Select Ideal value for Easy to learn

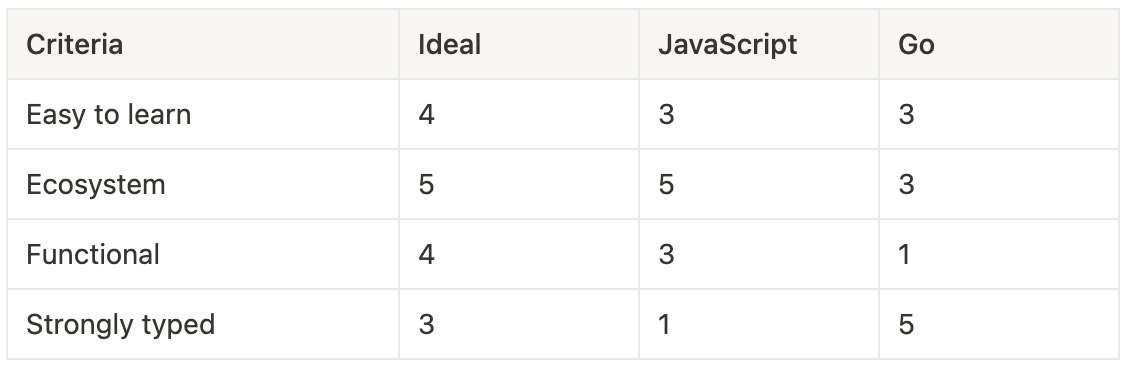tap(519, 114)
